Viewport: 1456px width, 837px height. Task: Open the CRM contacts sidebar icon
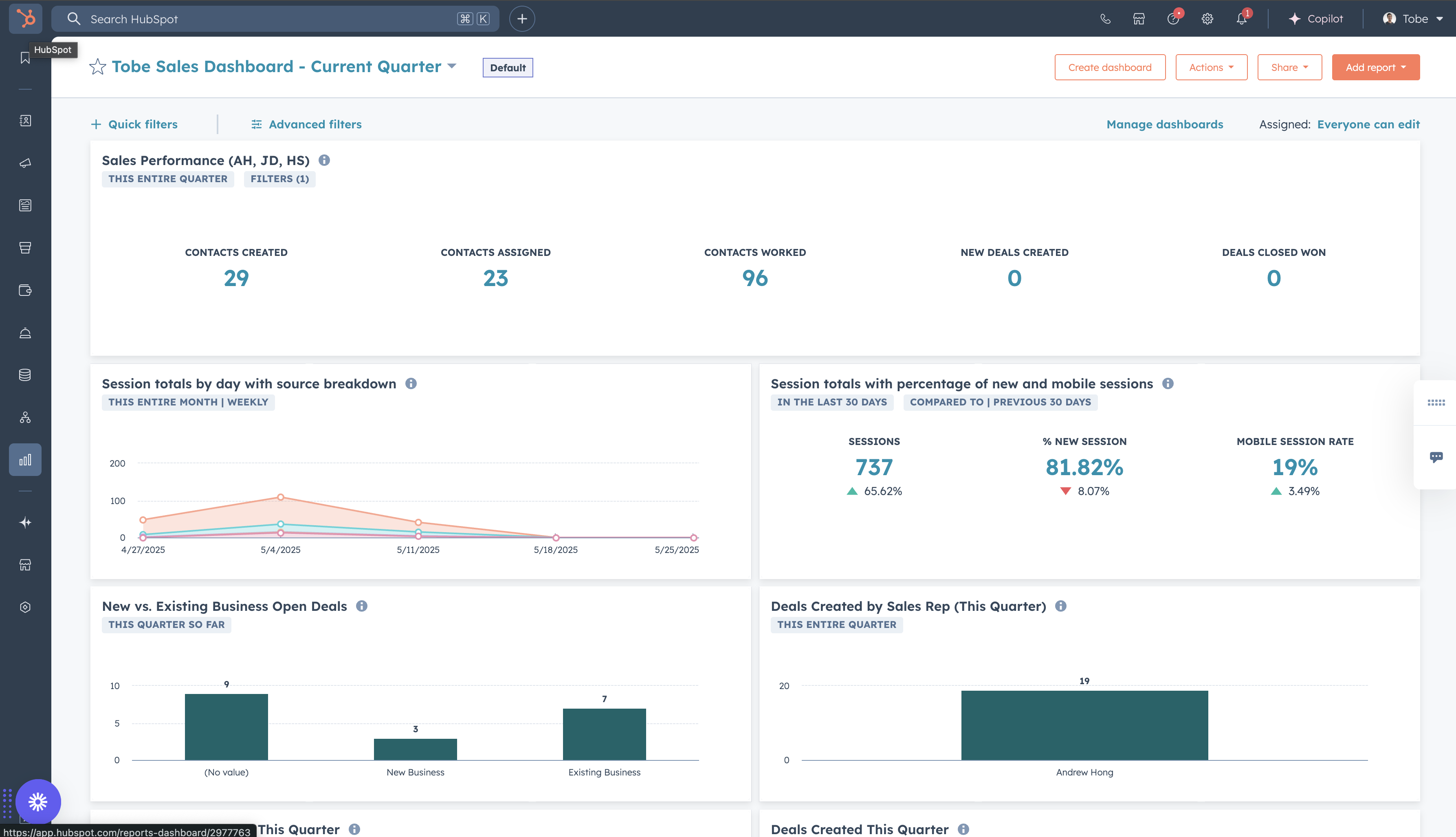click(x=25, y=120)
